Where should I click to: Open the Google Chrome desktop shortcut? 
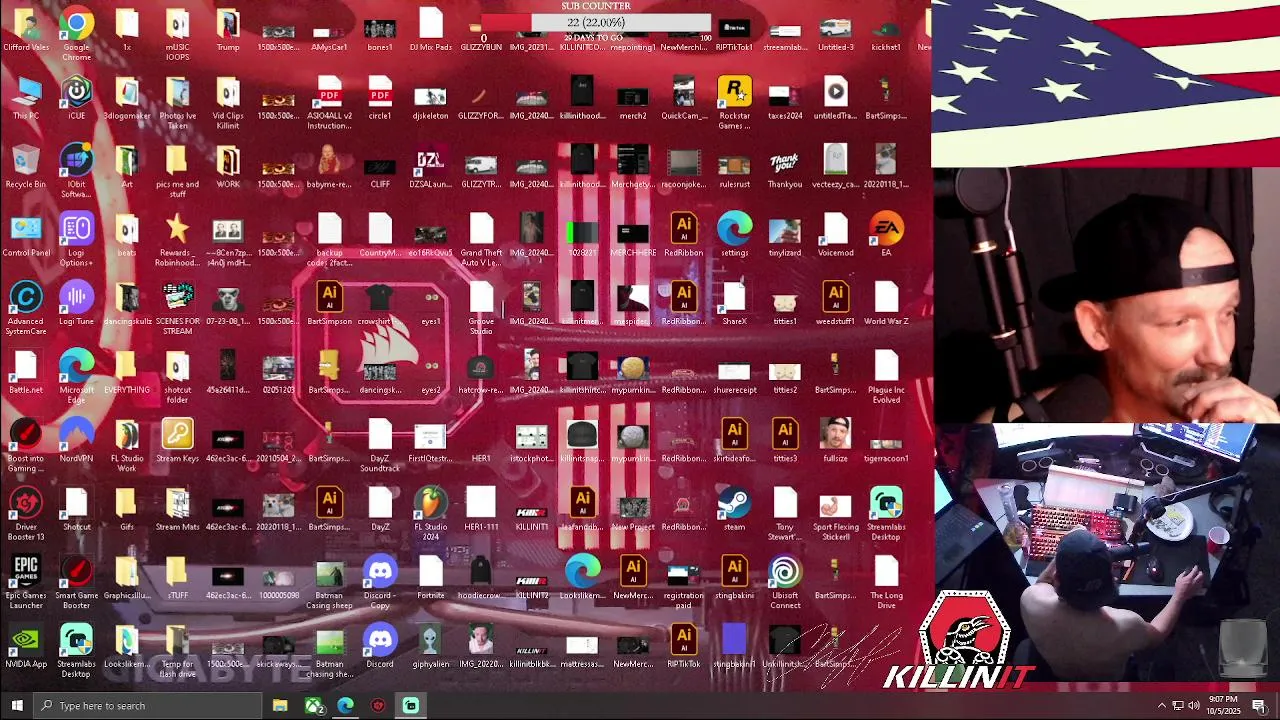coord(76,32)
